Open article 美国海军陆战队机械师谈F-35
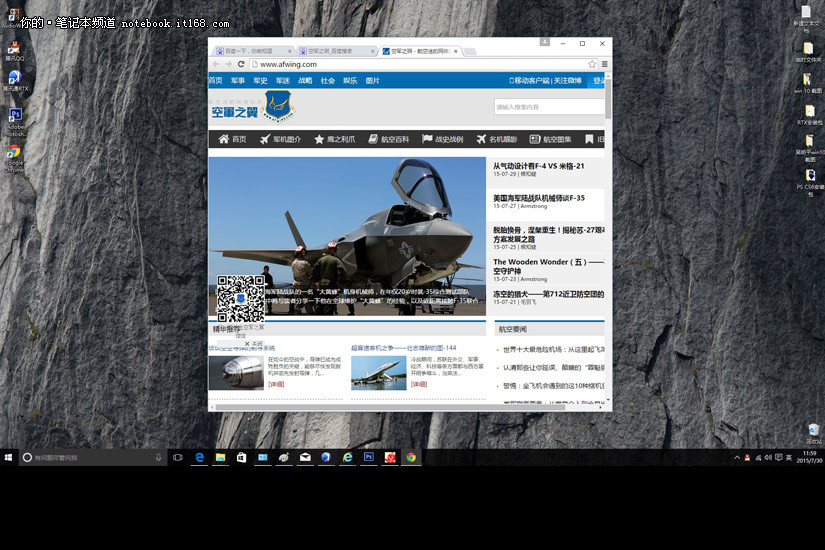This screenshot has width=825, height=550. pyautogui.click(x=539, y=198)
